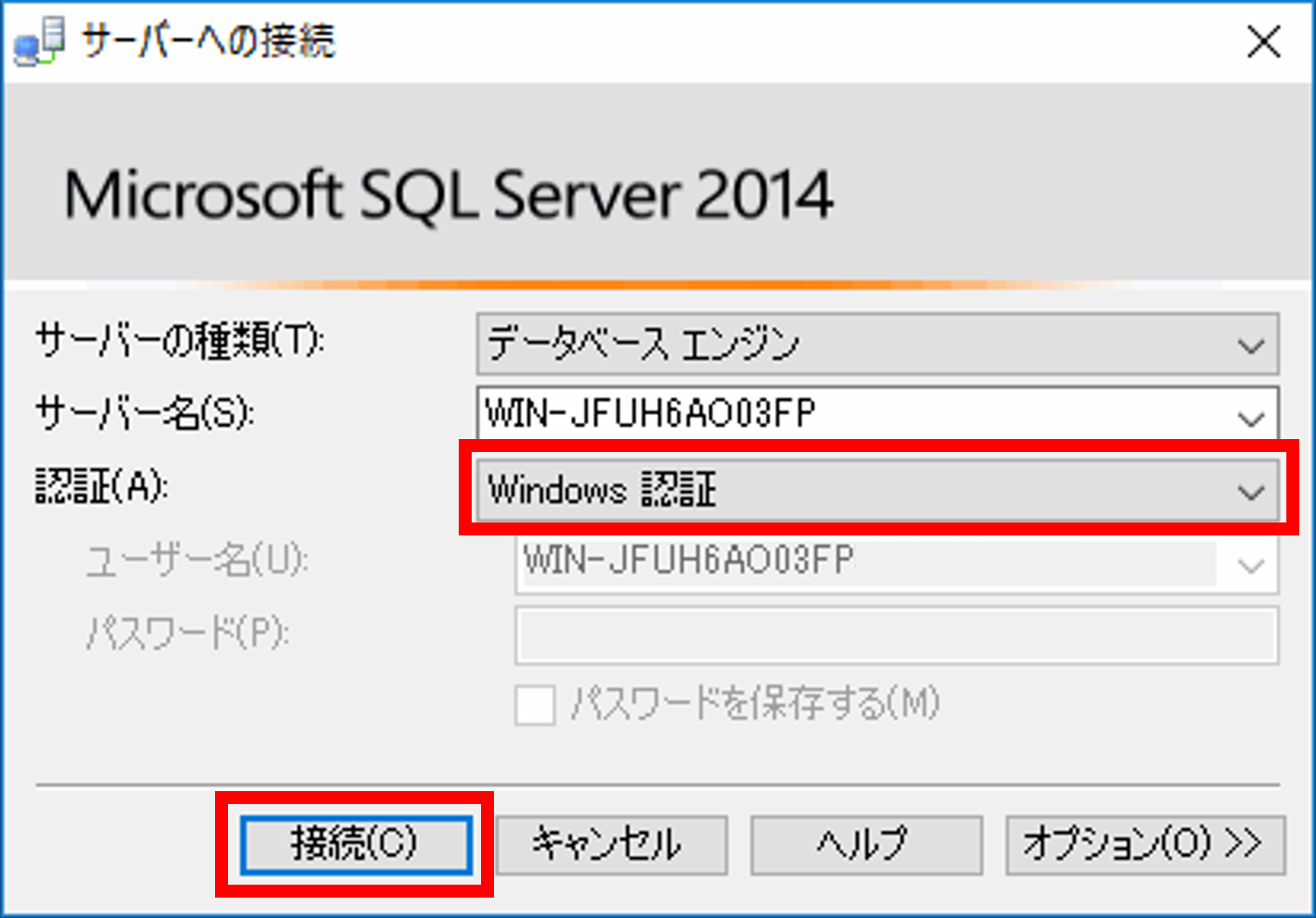1316x918 pixels.
Task: Open the サーバーの種類 dropdown
Action: 878,345
